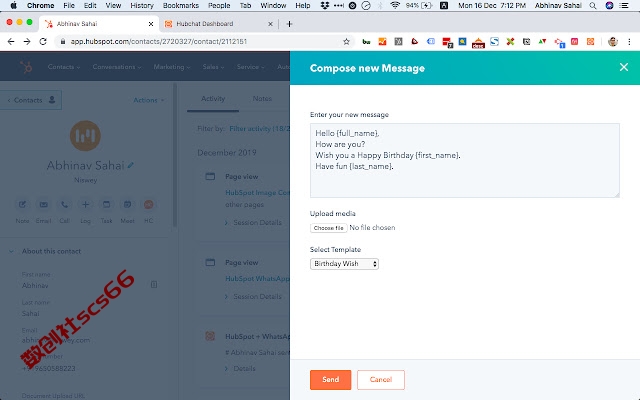The width and height of the screenshot is (640, 400).
Task: Click the Note action icon
Action: coord(22,204)
